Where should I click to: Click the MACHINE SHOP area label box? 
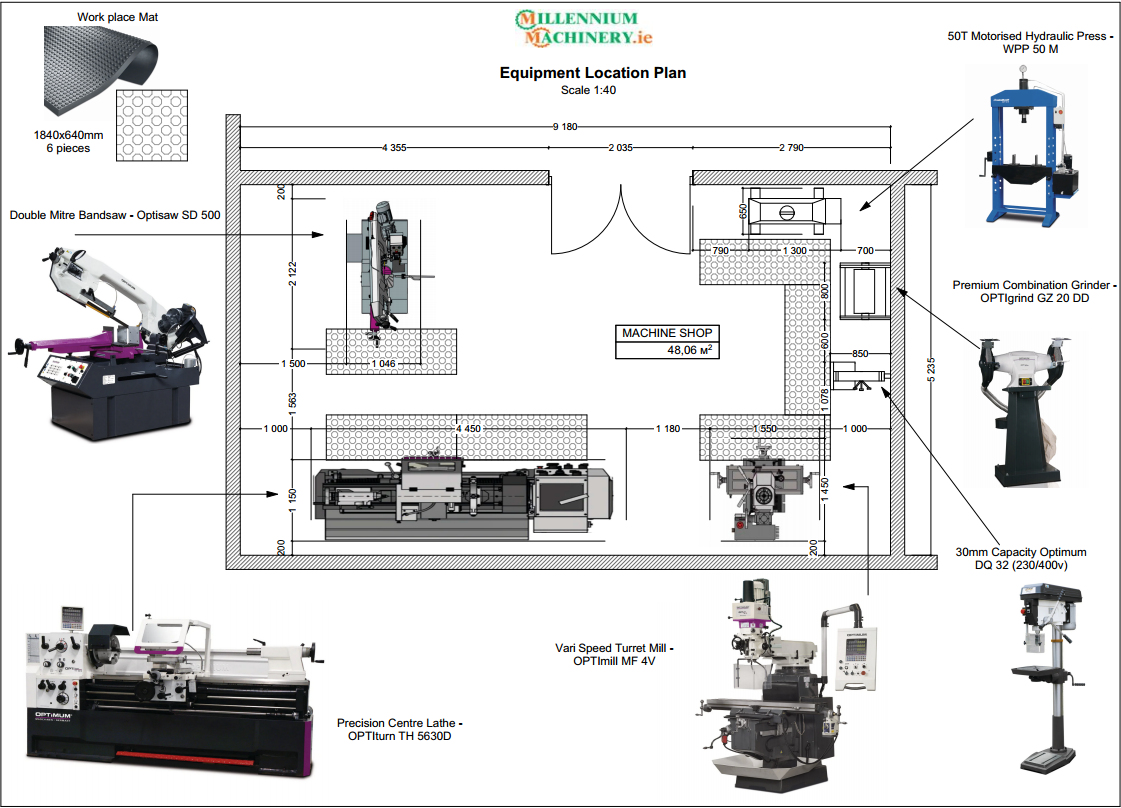pos(667,333)
